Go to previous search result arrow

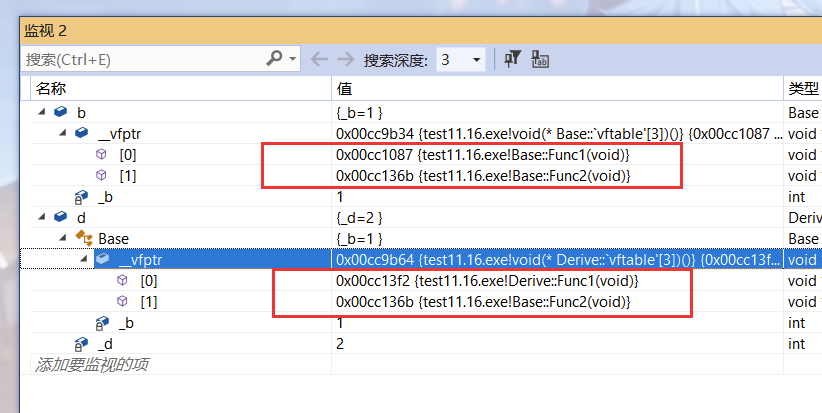coord(319,59)
